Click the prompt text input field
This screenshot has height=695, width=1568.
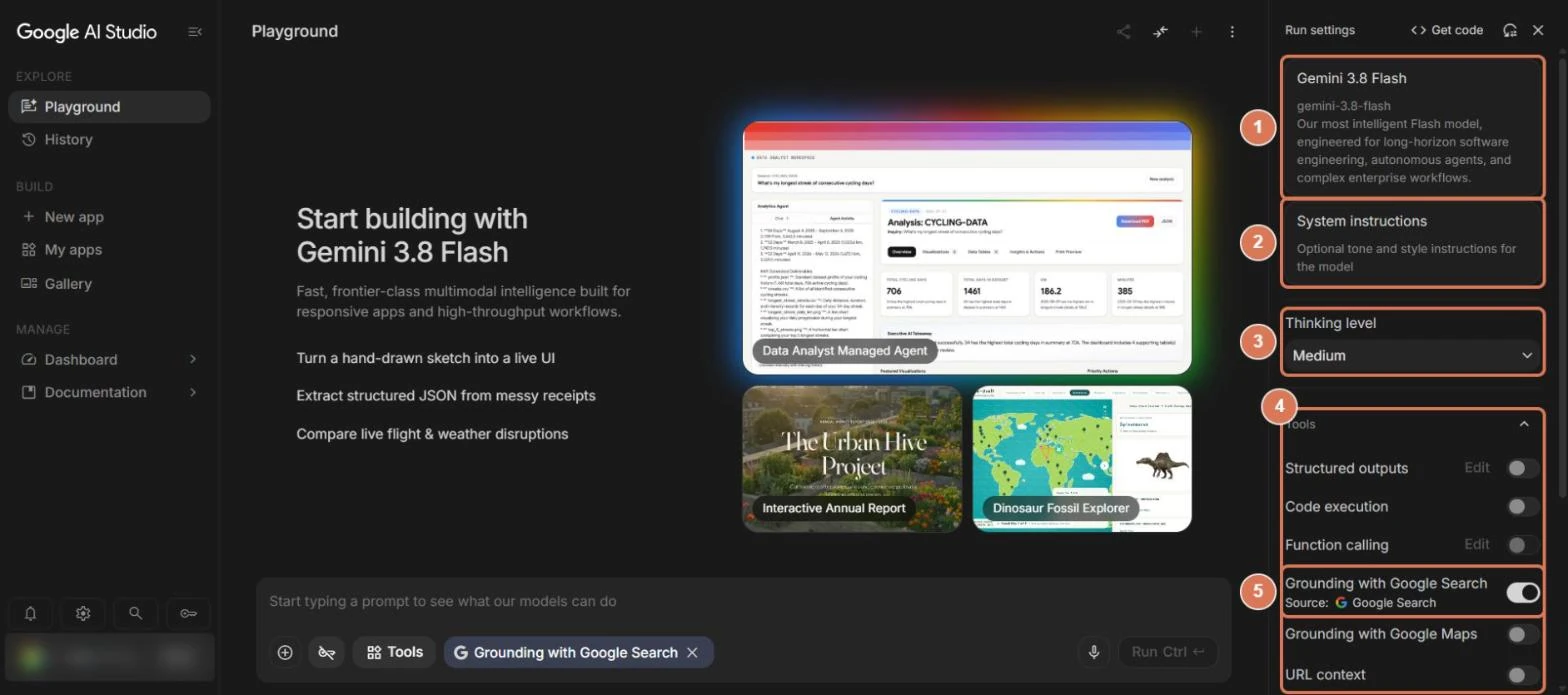click(743, 602)
